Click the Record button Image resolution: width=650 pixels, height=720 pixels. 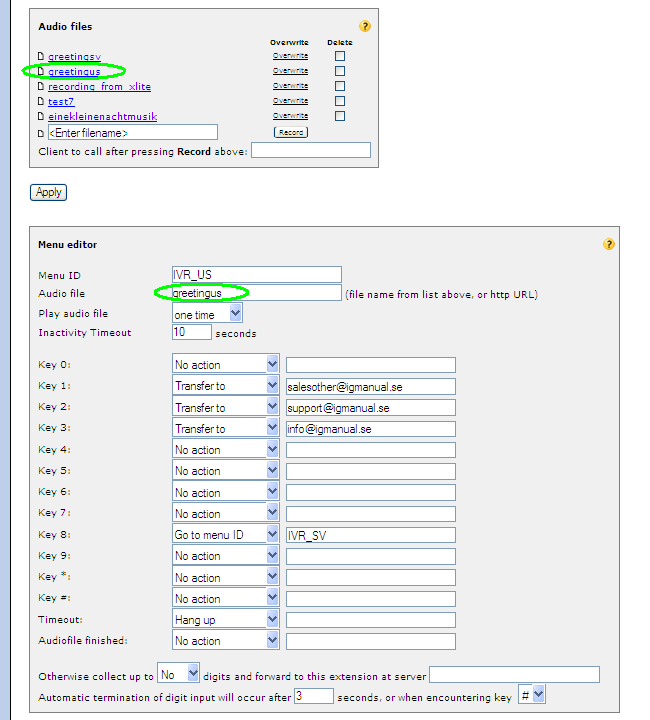pyautogui.click(x=291, y=132)
